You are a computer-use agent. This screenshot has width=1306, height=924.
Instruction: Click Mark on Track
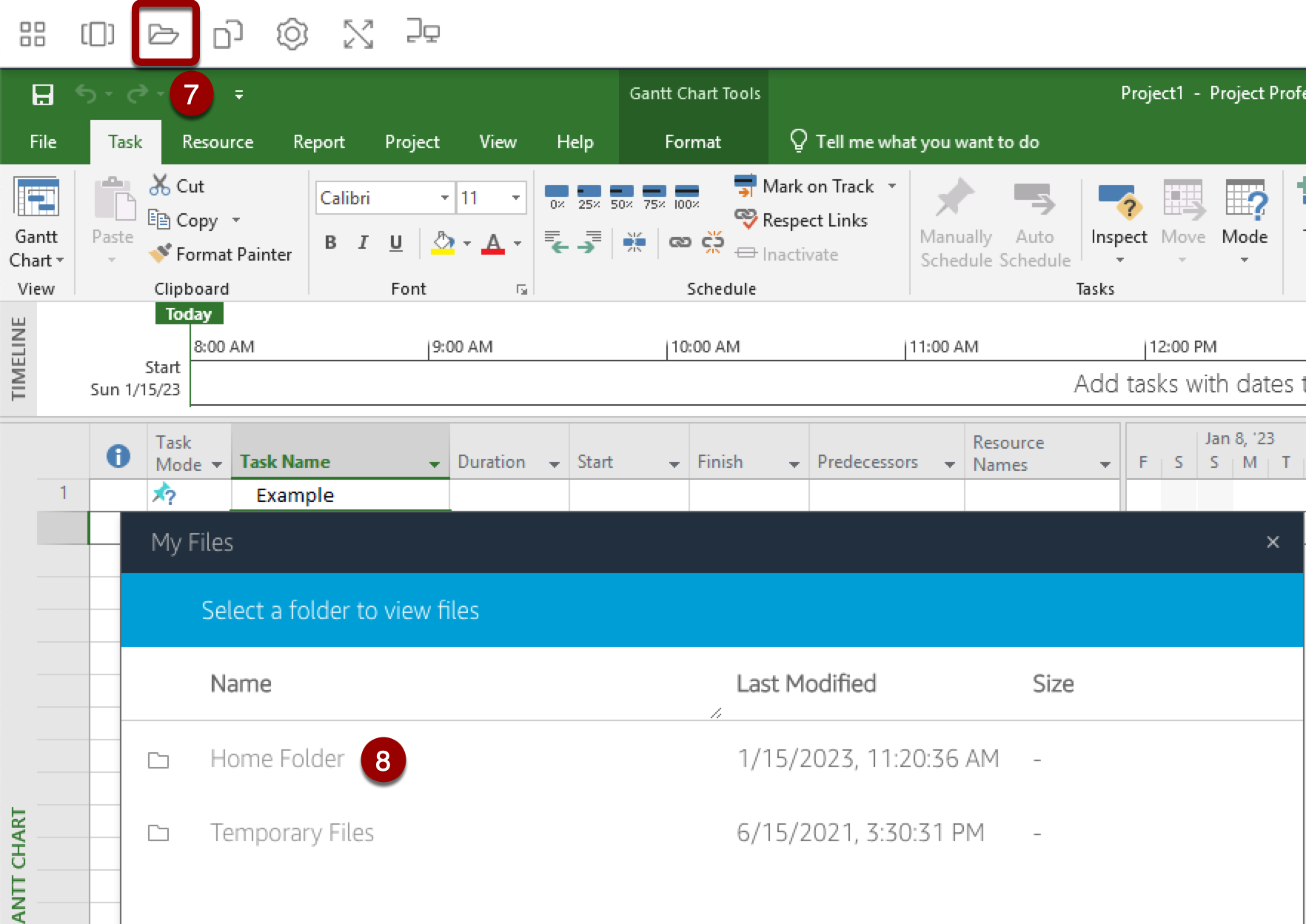click(x=805, y=186)
